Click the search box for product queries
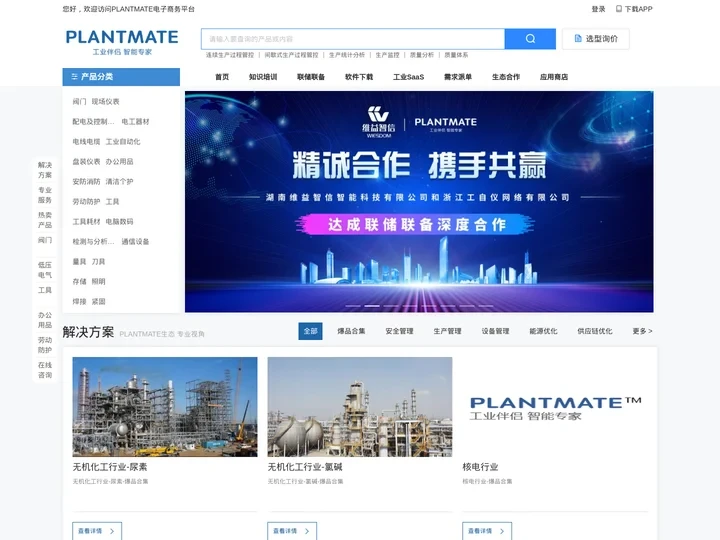This screenshot has width=720, height=540. (353, 39)
